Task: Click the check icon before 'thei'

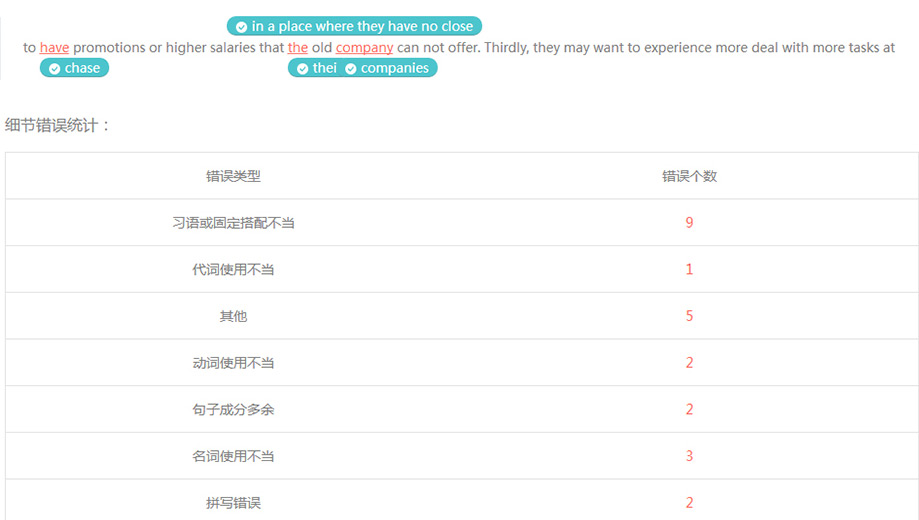Action: [x=302, y=69]
